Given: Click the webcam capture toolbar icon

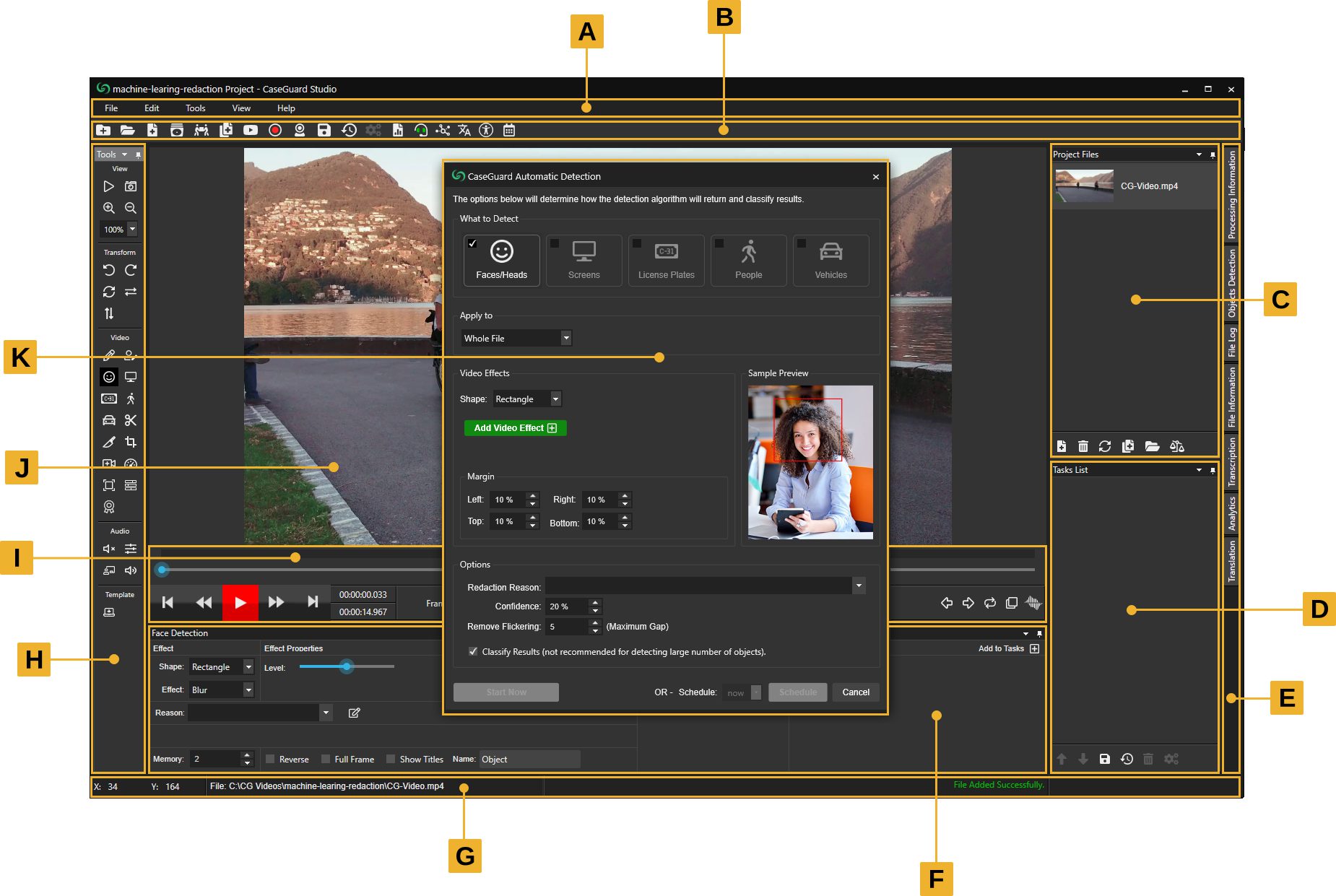Looking at the screenshot, I should pyautogui.click(x=300, y=130).
